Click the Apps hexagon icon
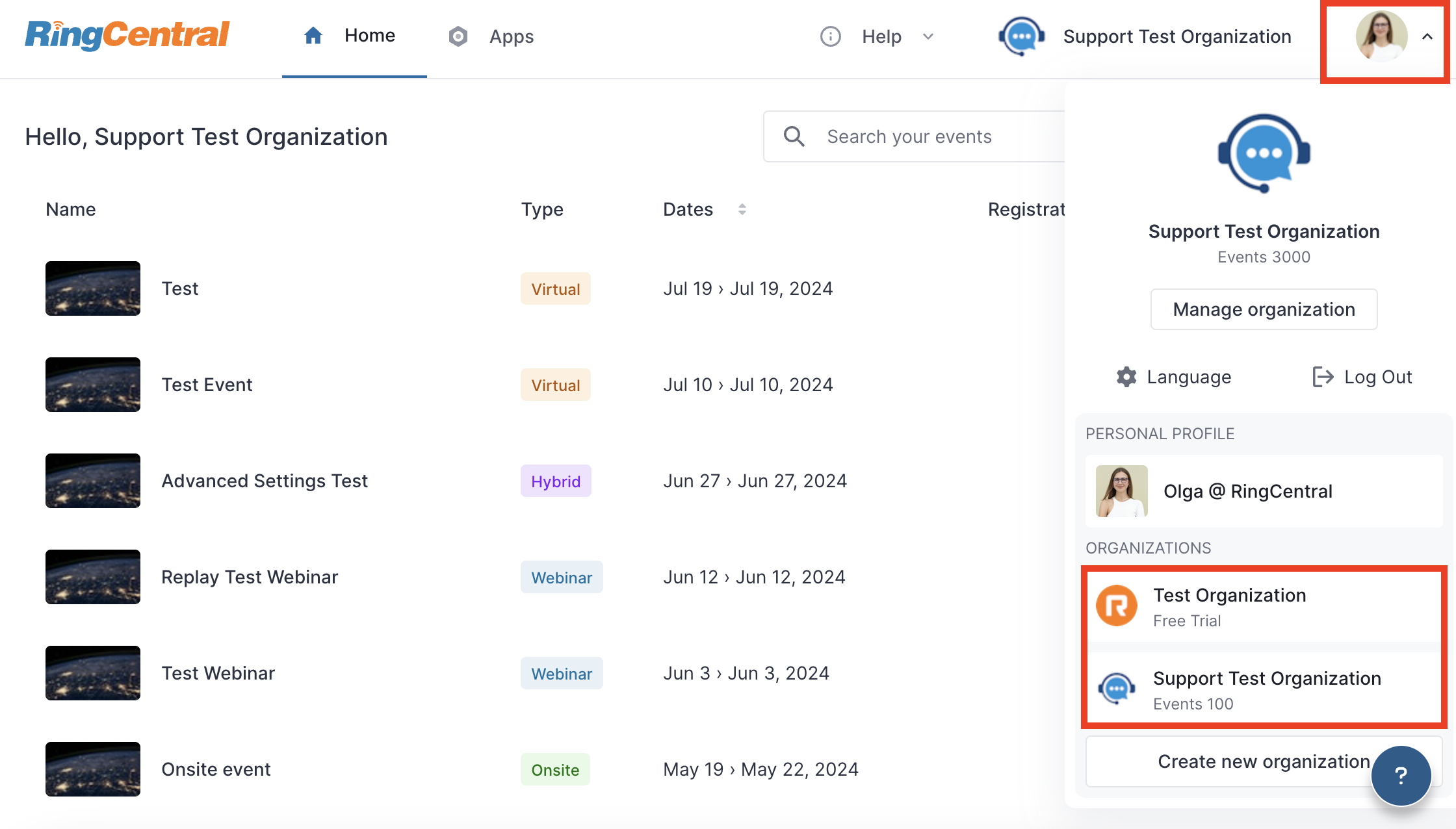The height and width of the screenshot is (829, 1456). click(x=458, y=36)
